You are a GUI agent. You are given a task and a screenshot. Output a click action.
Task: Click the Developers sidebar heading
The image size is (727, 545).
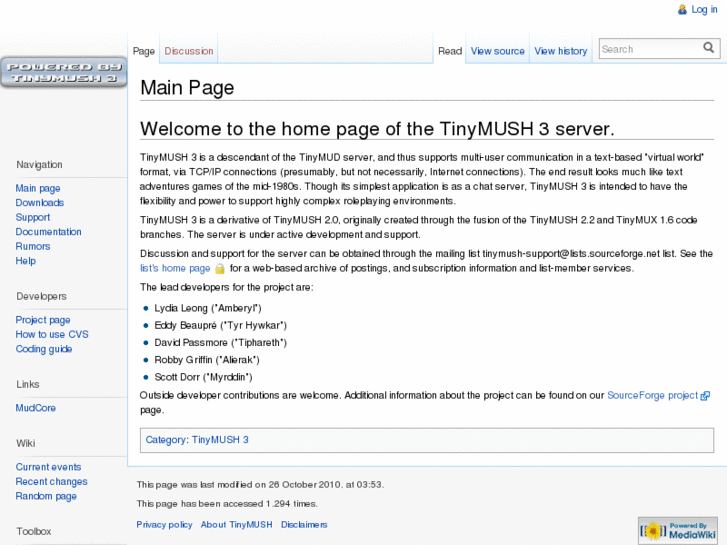(41, 296)
